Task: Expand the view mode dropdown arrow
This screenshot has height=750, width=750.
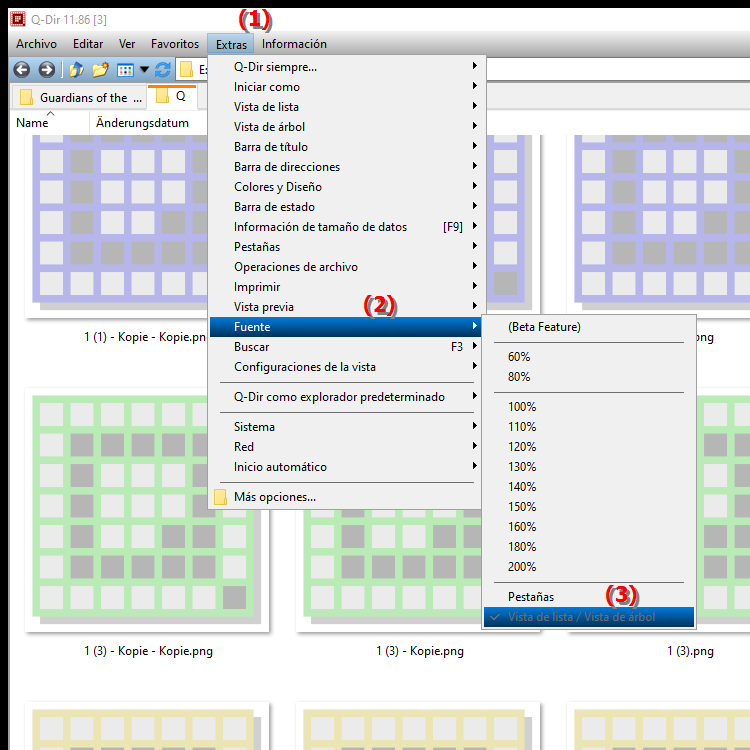Action: click(144, 70)
